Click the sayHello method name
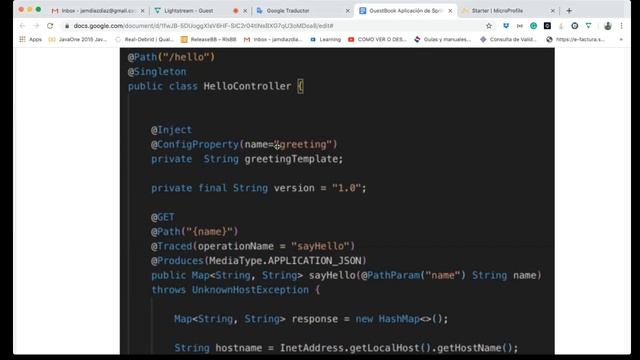The image size is (640, 360). tap(332, 276)
